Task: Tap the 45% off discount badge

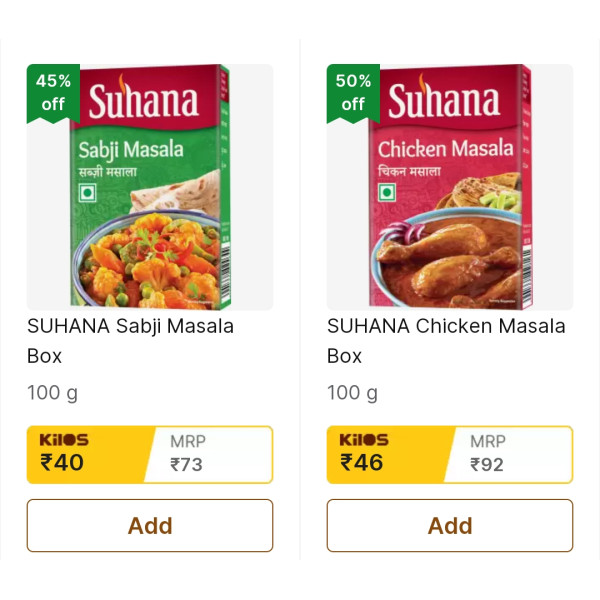Action: [x=53, y=93]
